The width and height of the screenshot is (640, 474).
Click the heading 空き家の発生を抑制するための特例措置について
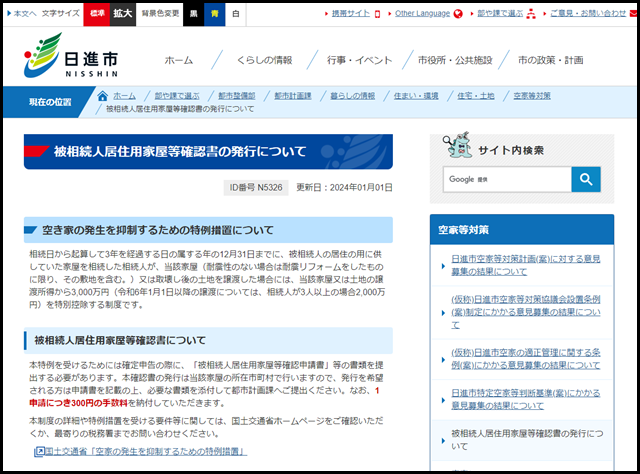tap(158, 230)
